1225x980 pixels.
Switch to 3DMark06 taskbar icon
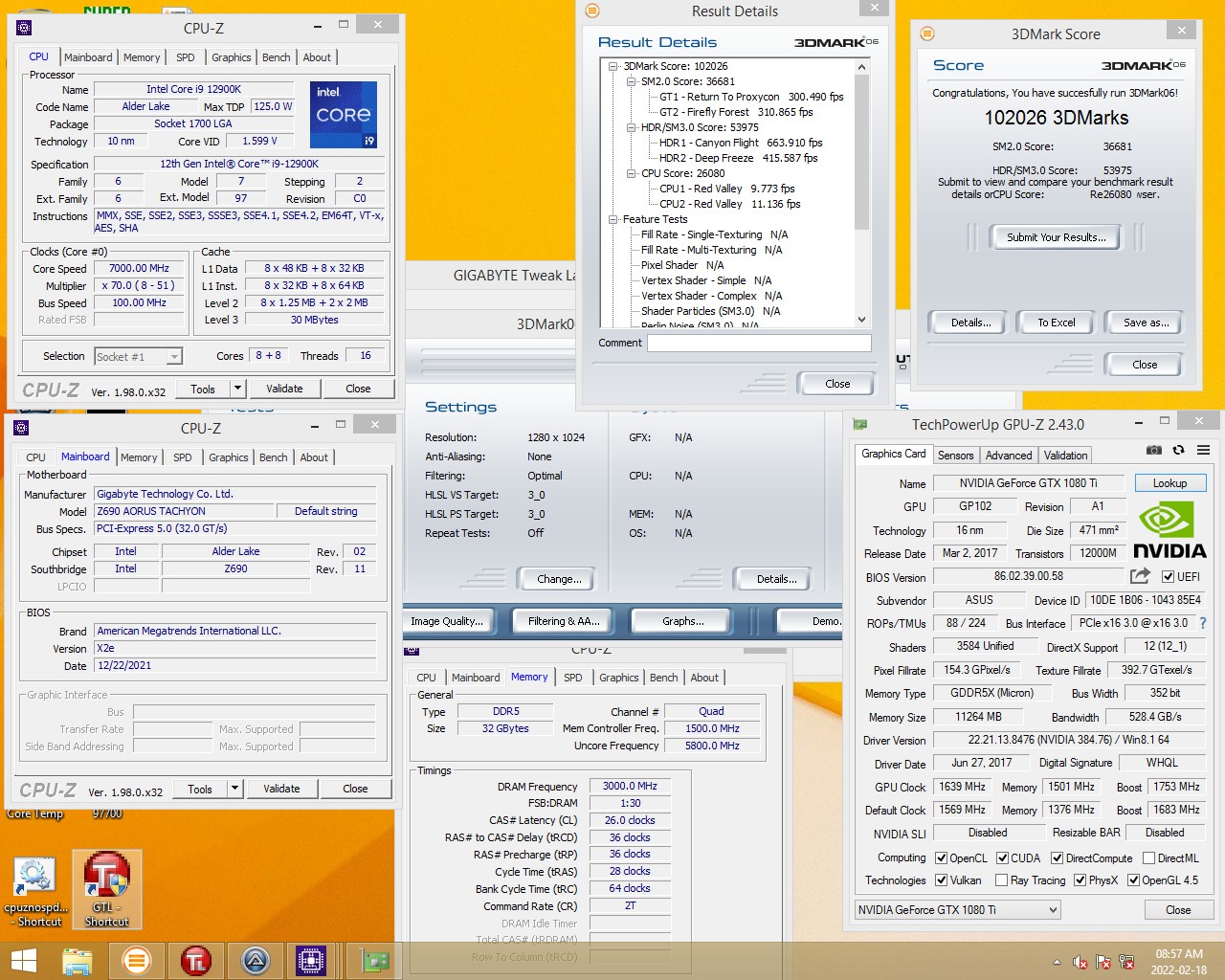tap(137, 960)
